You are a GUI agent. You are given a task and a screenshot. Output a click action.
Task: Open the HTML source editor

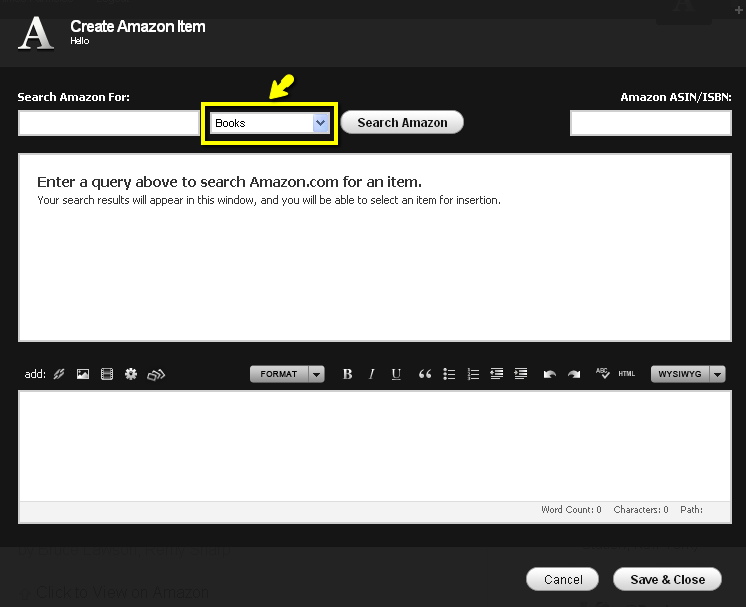[627, 374]
